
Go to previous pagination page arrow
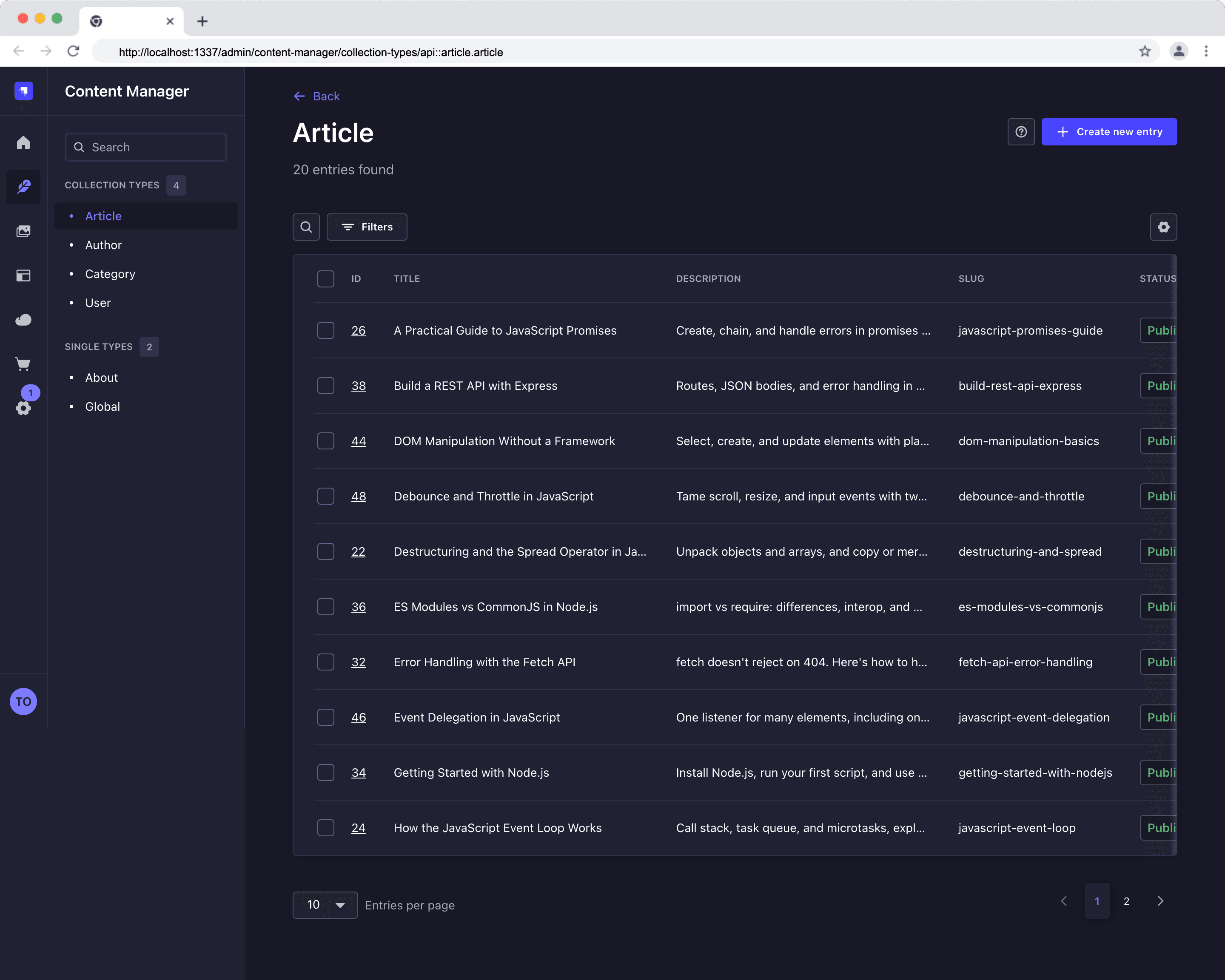[x=1064, y=901]
